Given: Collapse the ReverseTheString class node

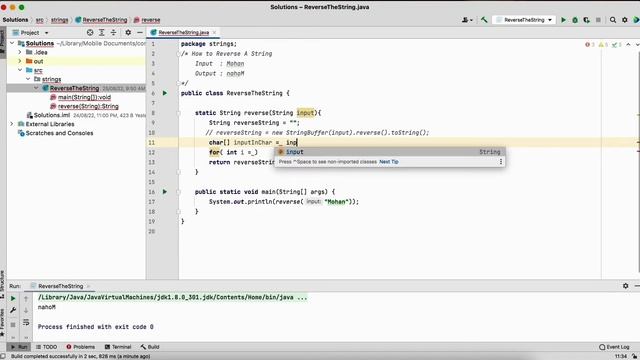Looking at the screenshot, I should [36, 88].
